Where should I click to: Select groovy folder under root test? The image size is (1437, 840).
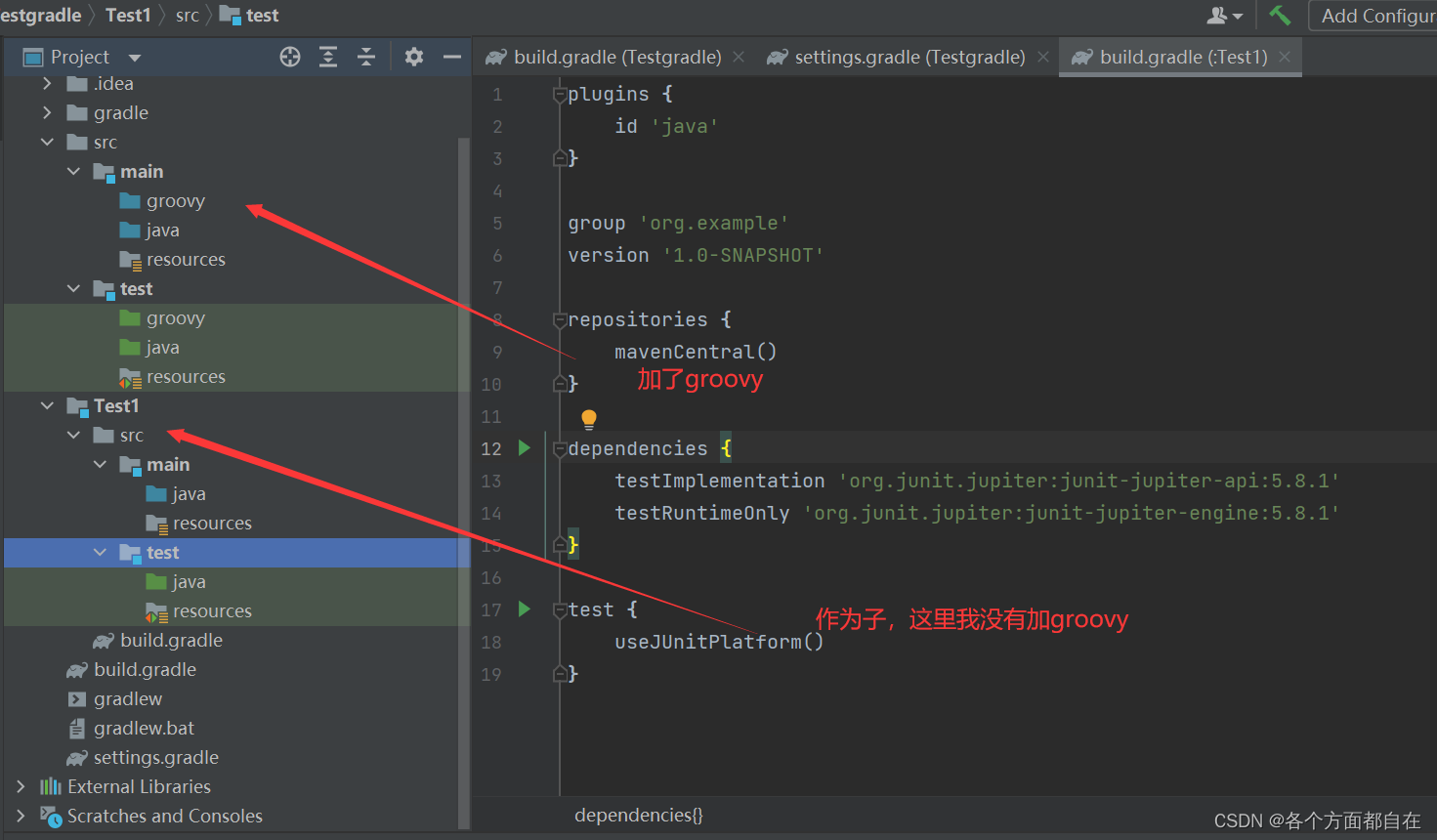point(162,317)
